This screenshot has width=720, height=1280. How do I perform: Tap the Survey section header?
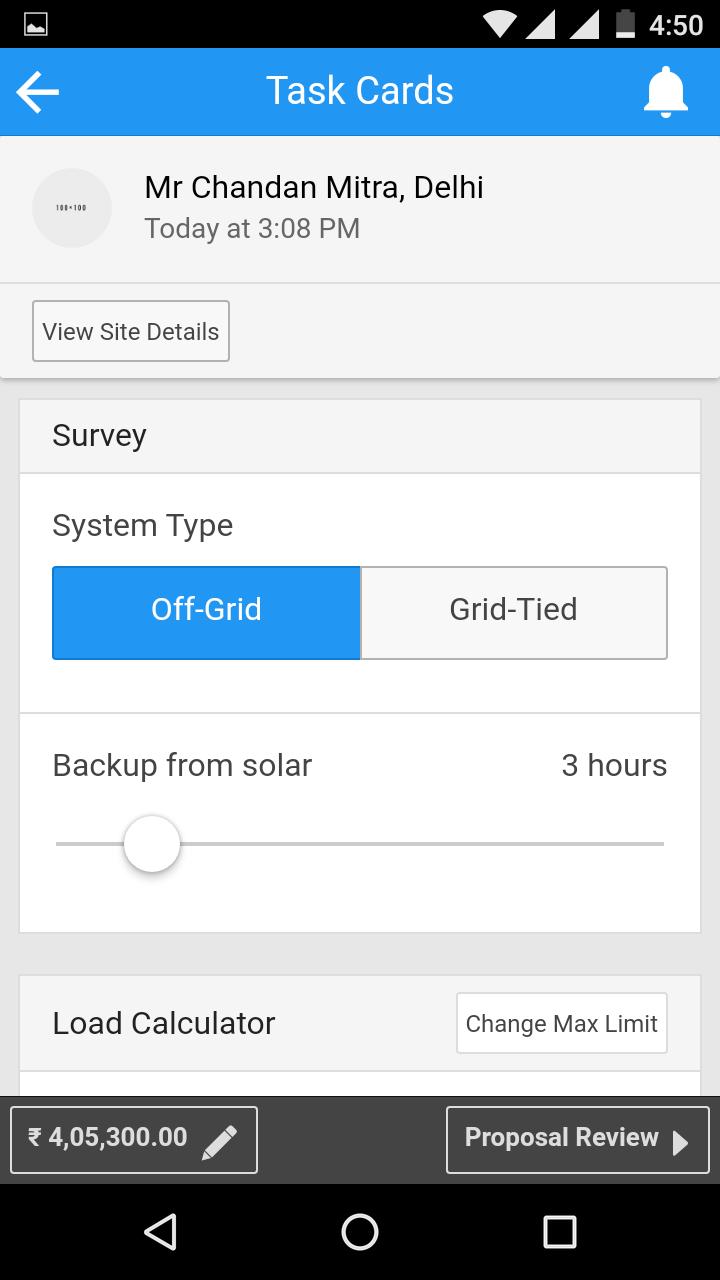coord(360,436)
